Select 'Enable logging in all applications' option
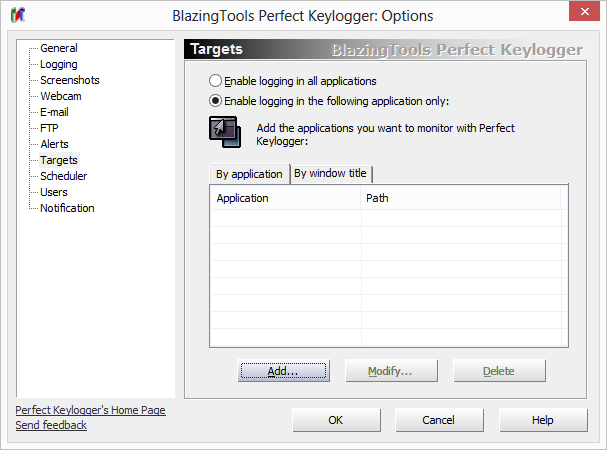607x450 pixels. coord(215,81)
